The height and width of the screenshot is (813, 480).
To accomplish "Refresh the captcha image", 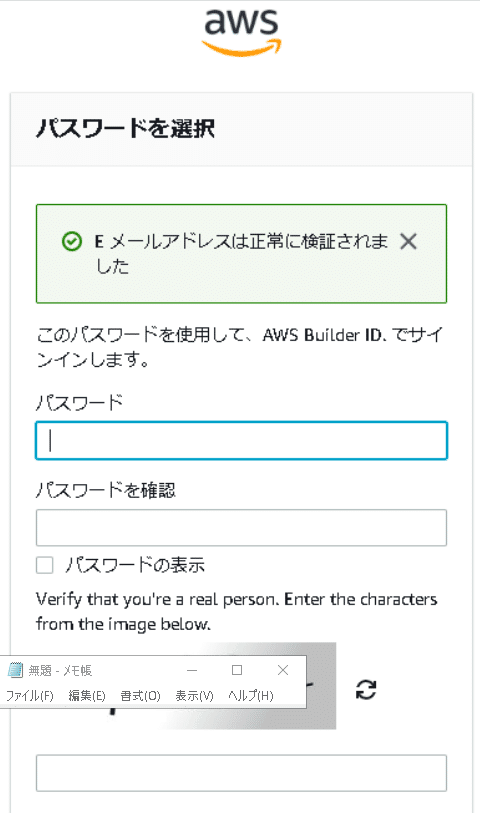I will click(366, 690).
